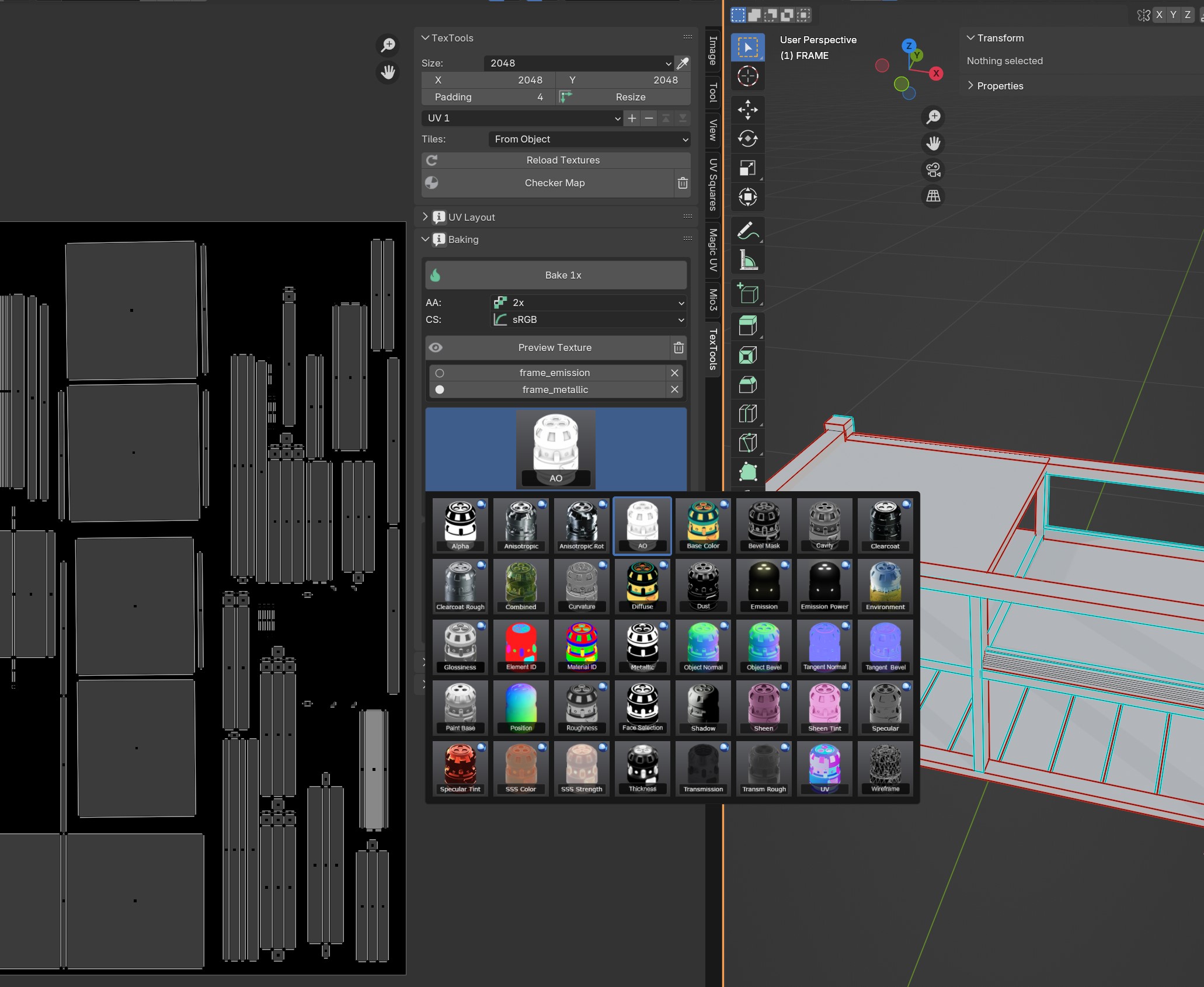Add a new UV channel with plus
This screenshot has height=987, width=1204.
pos(632,118)
